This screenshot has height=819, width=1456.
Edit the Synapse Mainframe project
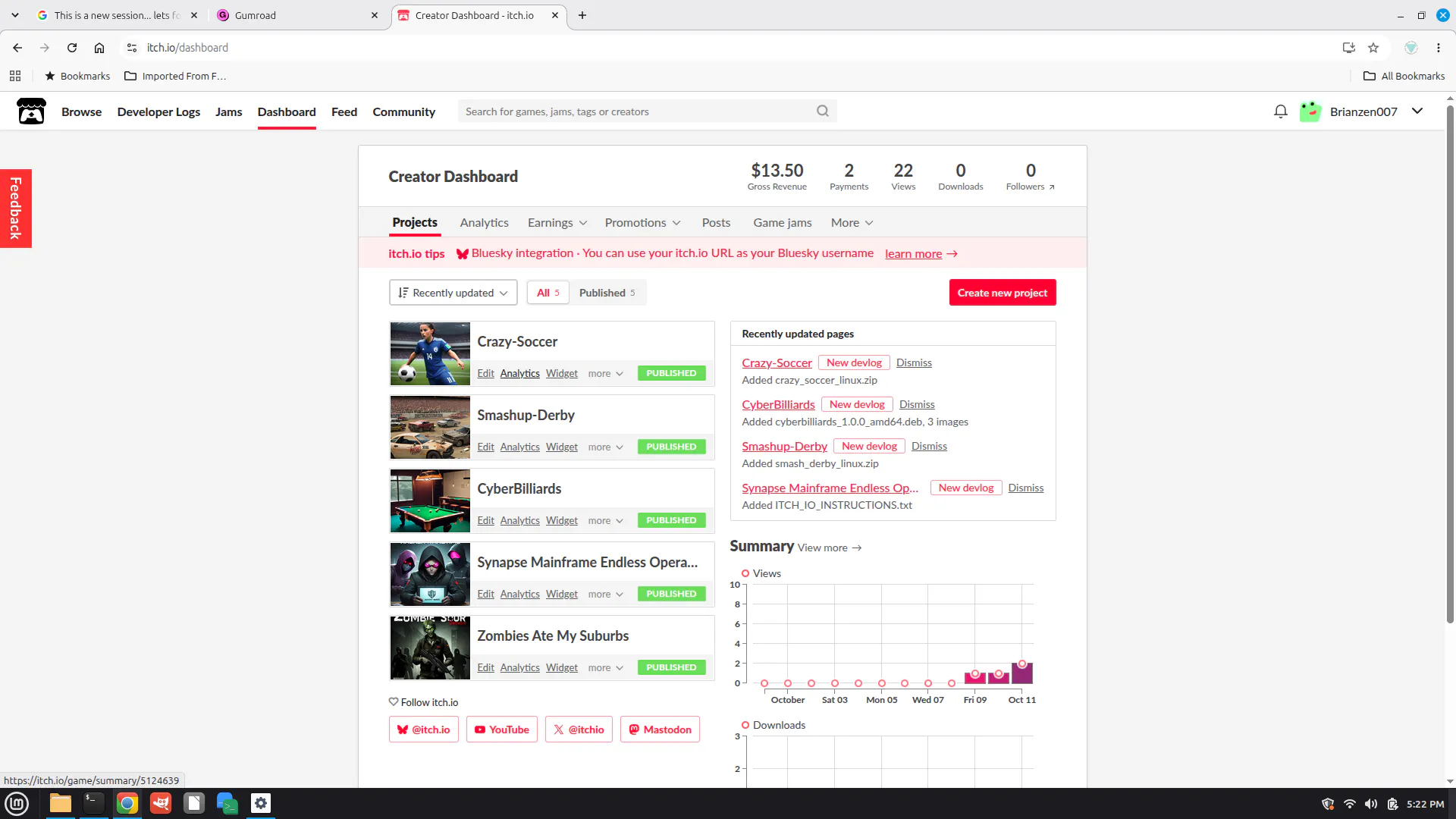[485, 595]
